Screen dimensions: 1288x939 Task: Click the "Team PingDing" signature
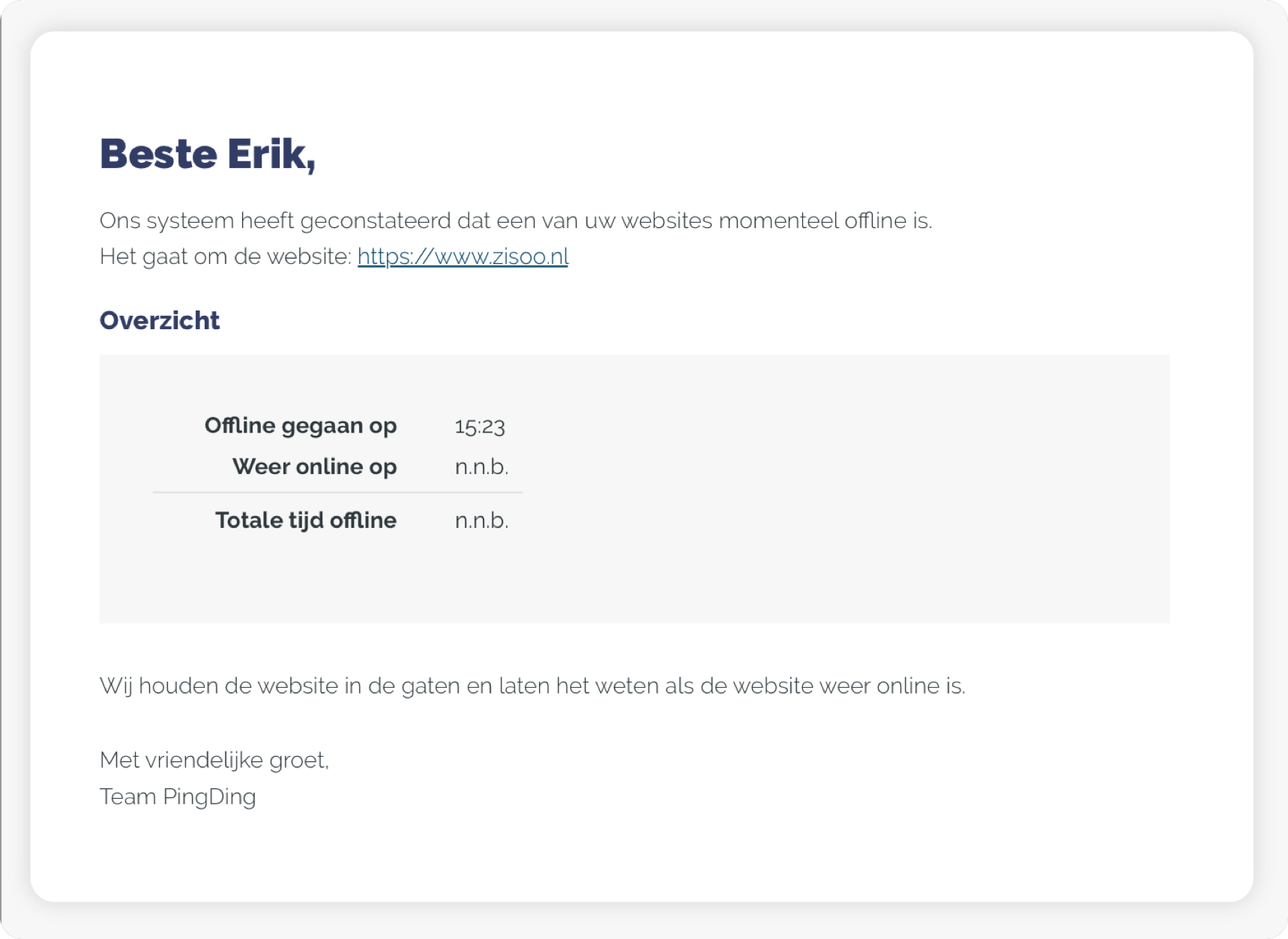click(178, 796)
